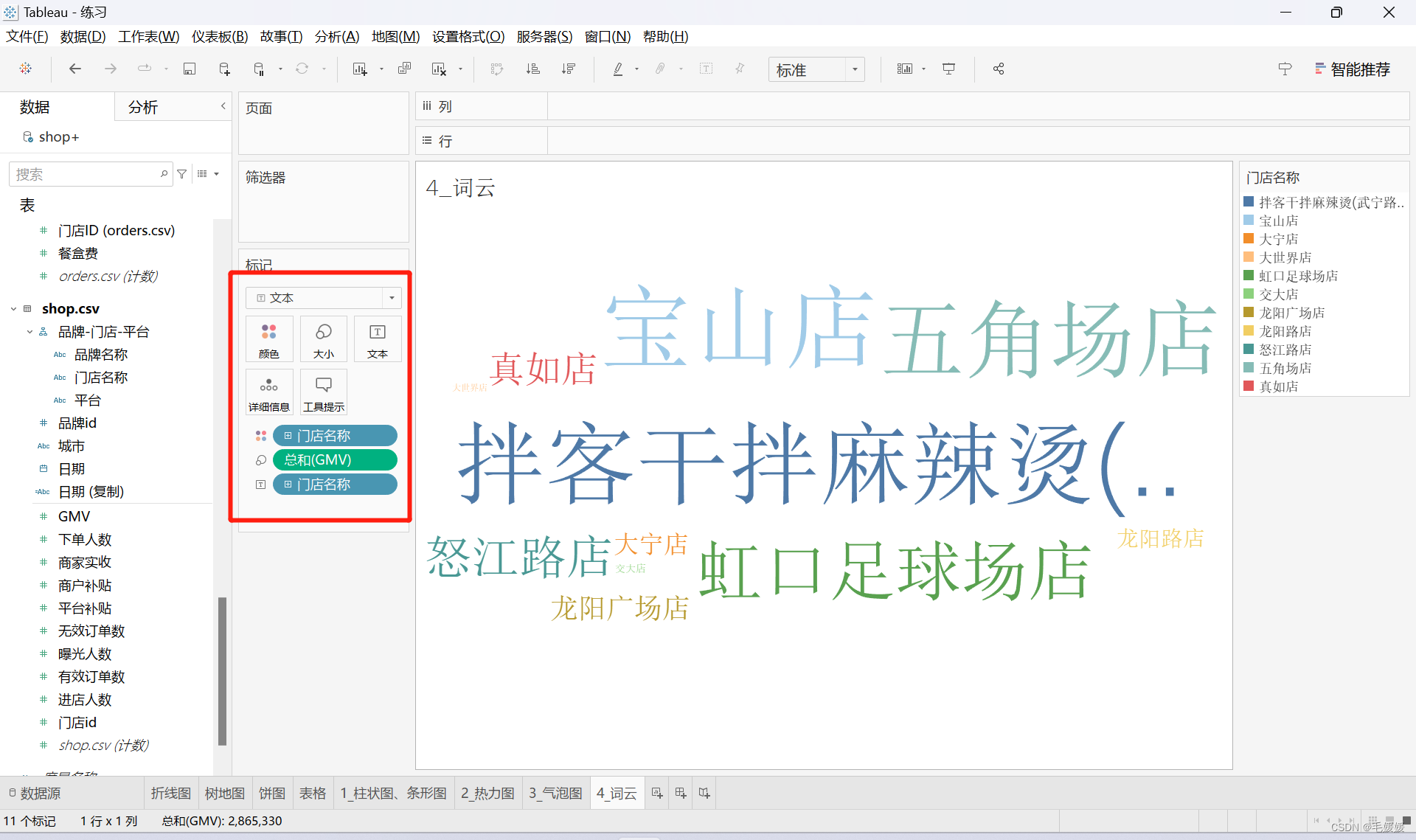
Task: Click the 门店名称 pill on the text row
Action: pyautogui.click(x=335, y=485)
